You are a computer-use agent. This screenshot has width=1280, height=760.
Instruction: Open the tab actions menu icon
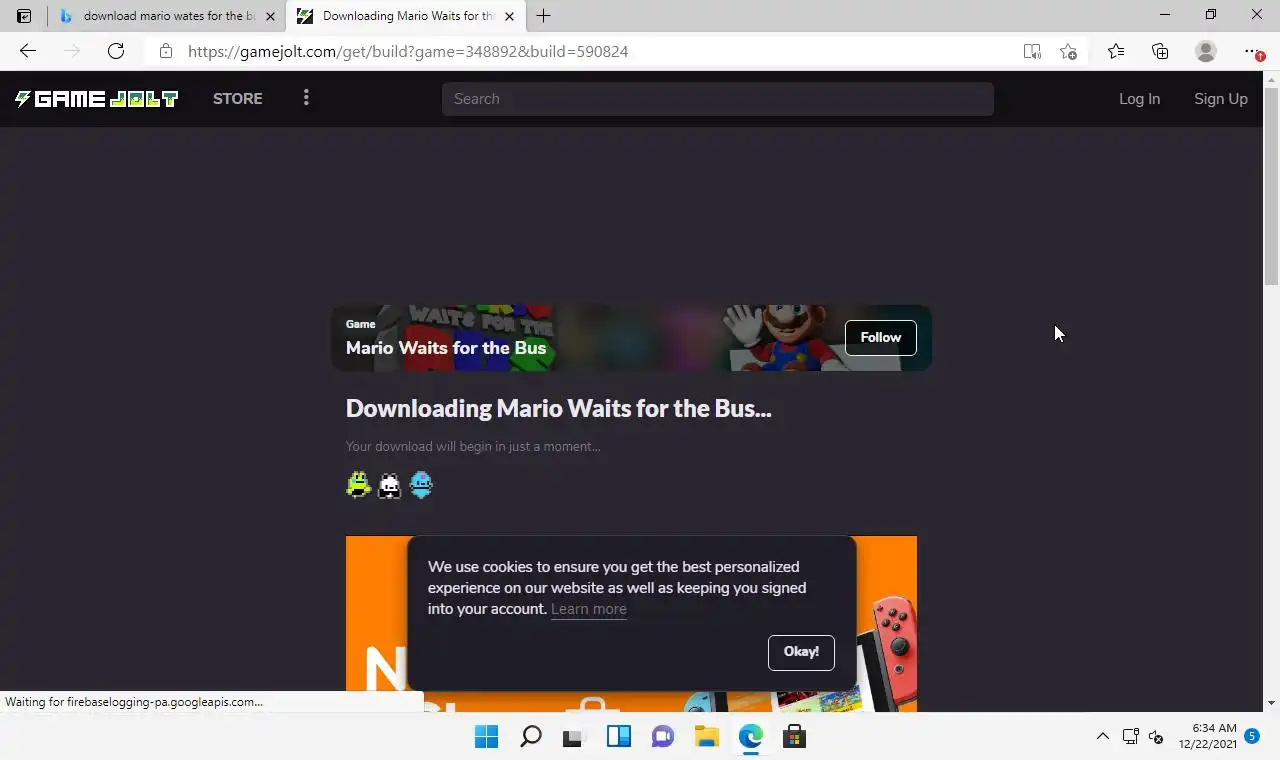click(x=24, y=16)
